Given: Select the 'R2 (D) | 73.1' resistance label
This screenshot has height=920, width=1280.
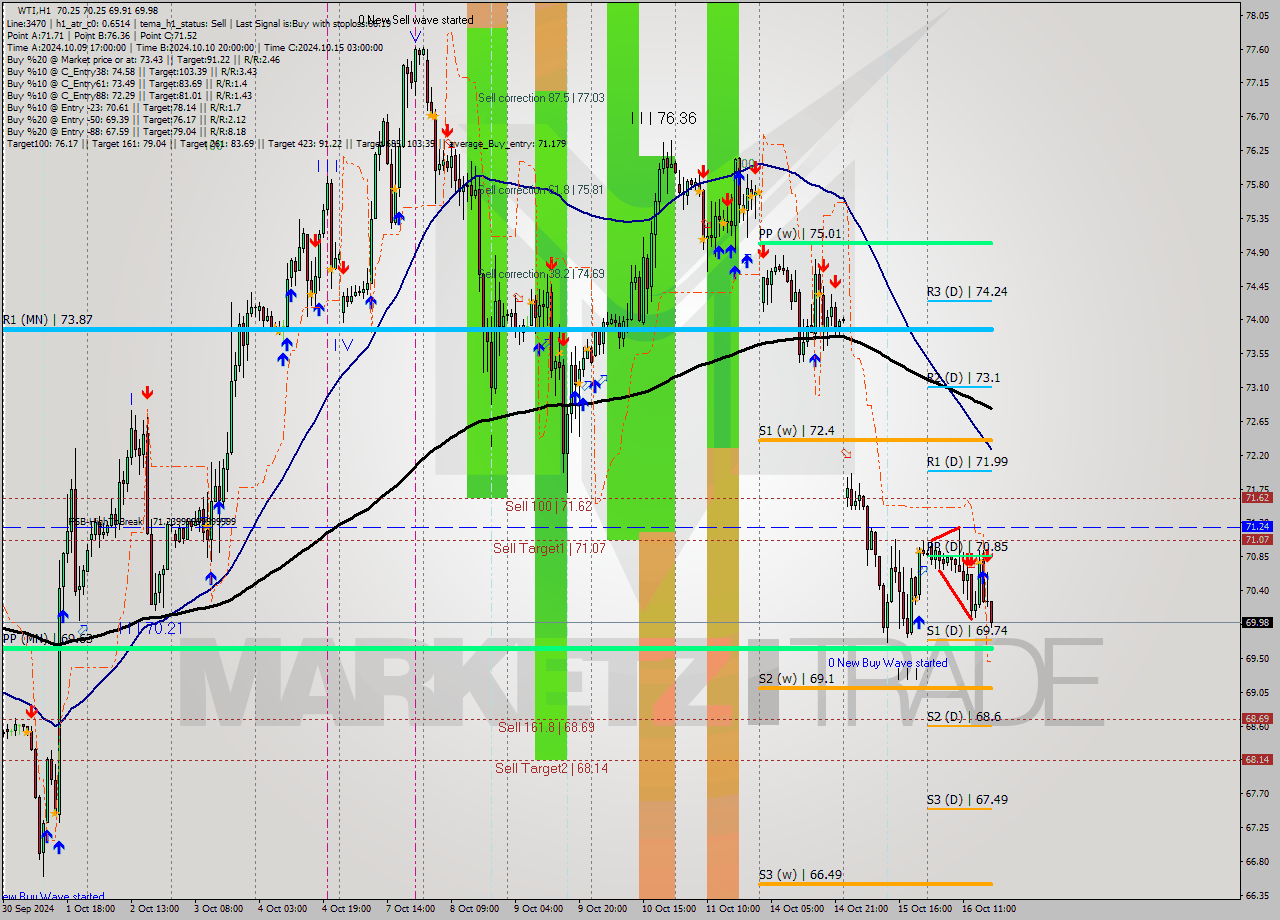Looking at the screenshot, I should [x=964, y=378].
